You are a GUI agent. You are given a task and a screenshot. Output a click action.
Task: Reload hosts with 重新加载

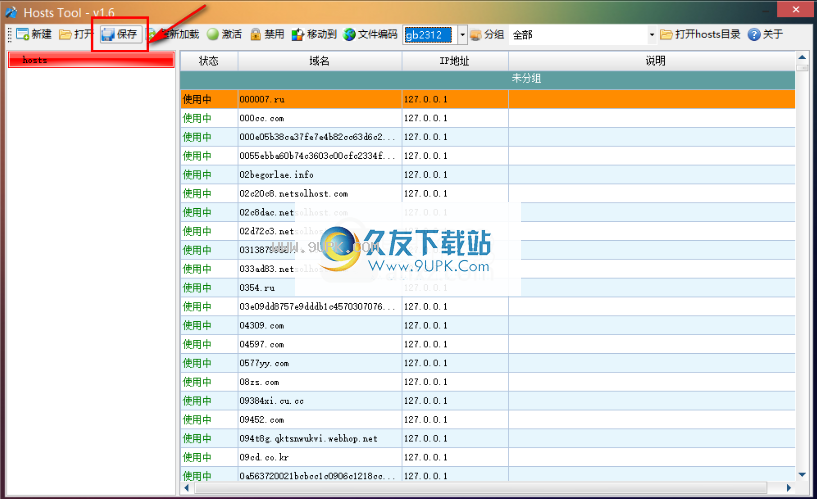point(174,34)
